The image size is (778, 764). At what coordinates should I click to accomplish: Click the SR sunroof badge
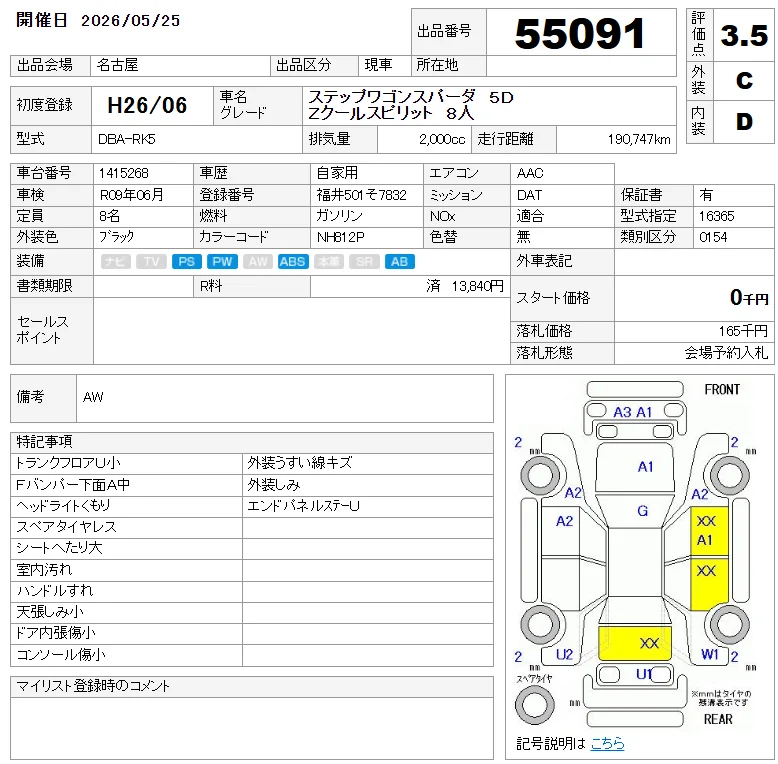pyautogui.click(x=364, y=261)
